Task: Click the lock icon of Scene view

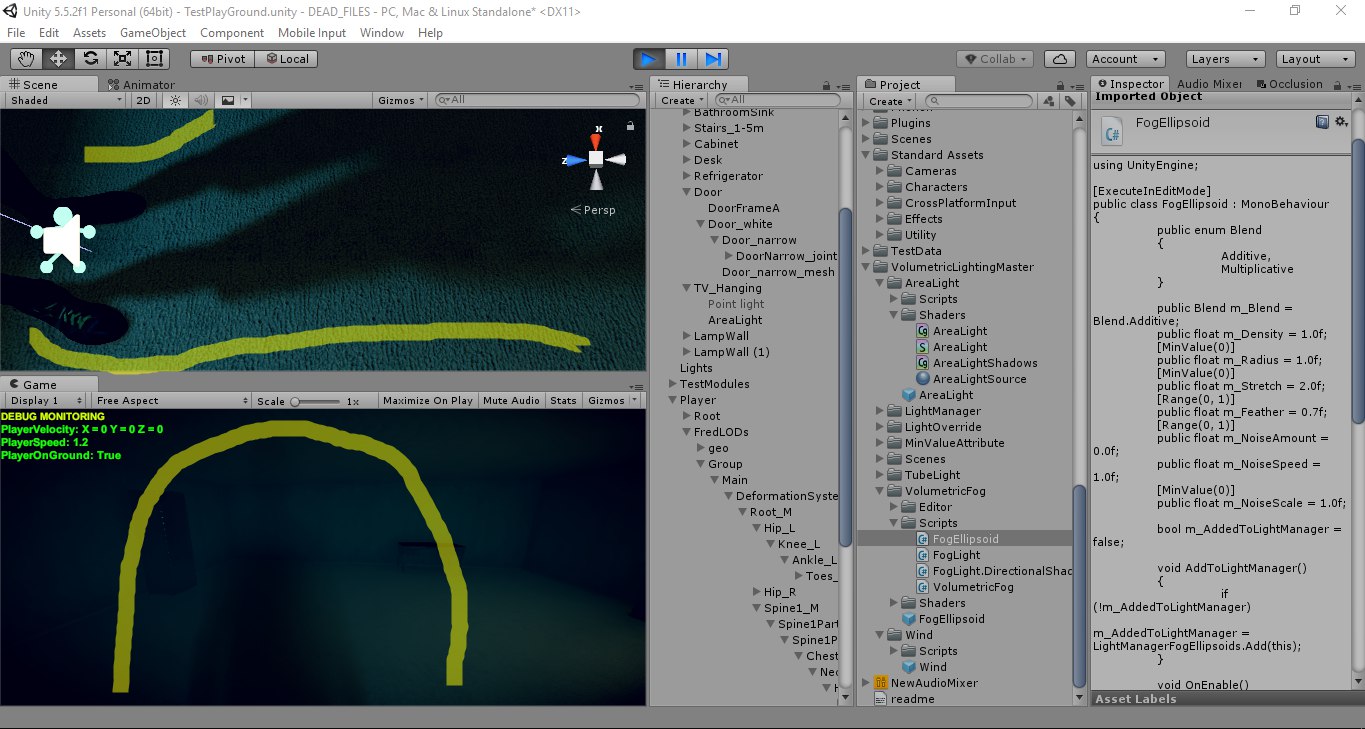Action: pos(630,126)
